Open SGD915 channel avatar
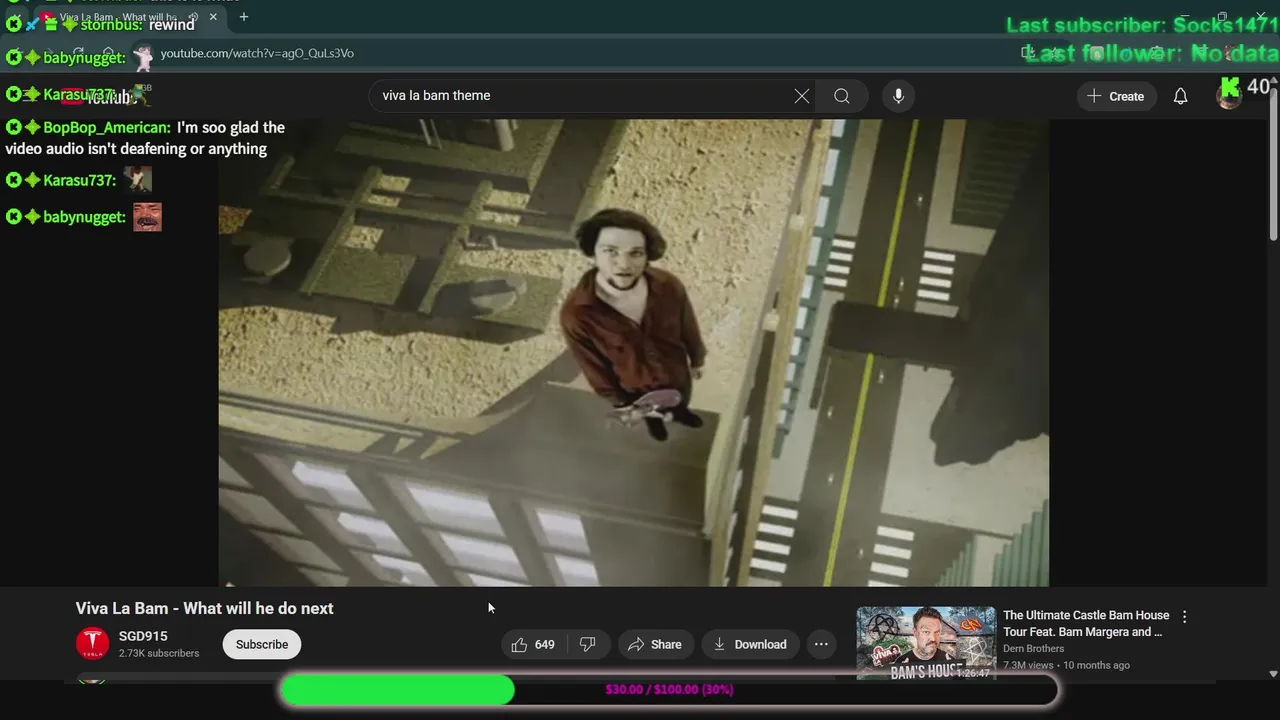Screen dimensions: 1280x720 coord(93,644)
